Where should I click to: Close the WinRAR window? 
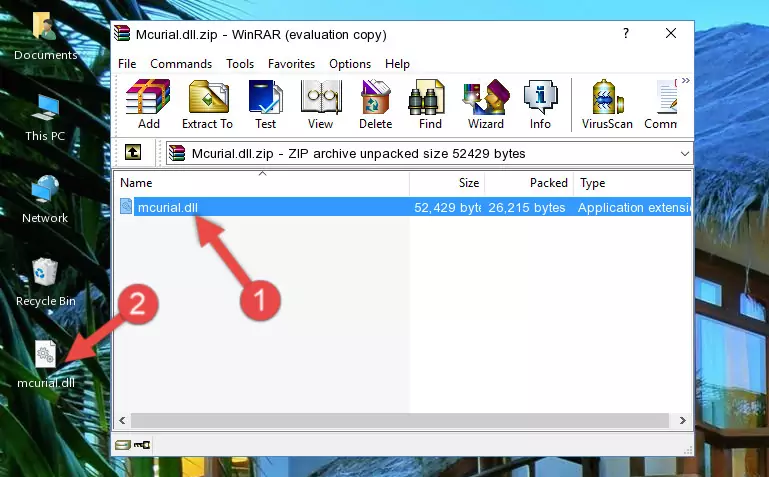671,33
